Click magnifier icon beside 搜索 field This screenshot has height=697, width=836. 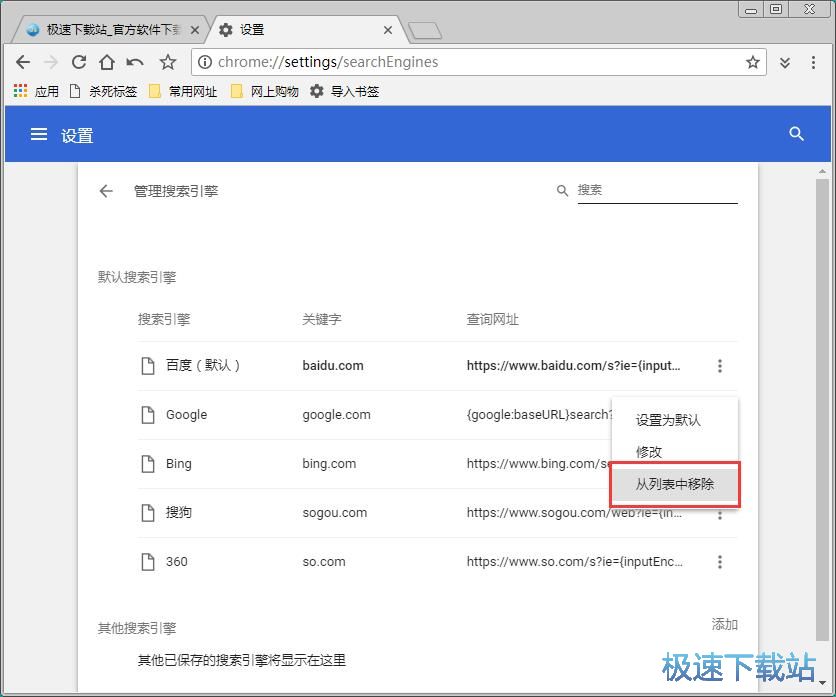[x=562, y=191]
